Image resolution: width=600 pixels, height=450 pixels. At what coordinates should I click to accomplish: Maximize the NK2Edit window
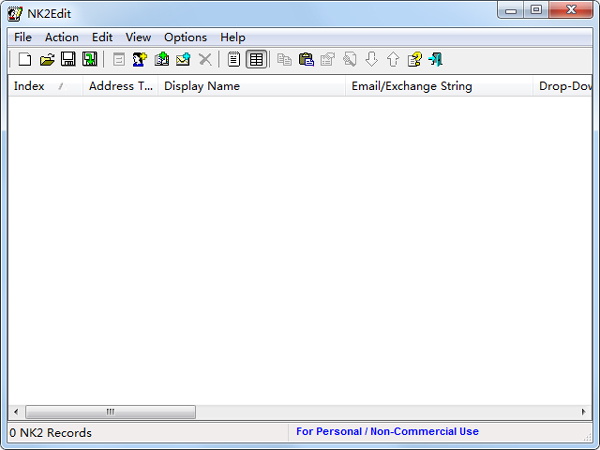(x=536, y=10)
